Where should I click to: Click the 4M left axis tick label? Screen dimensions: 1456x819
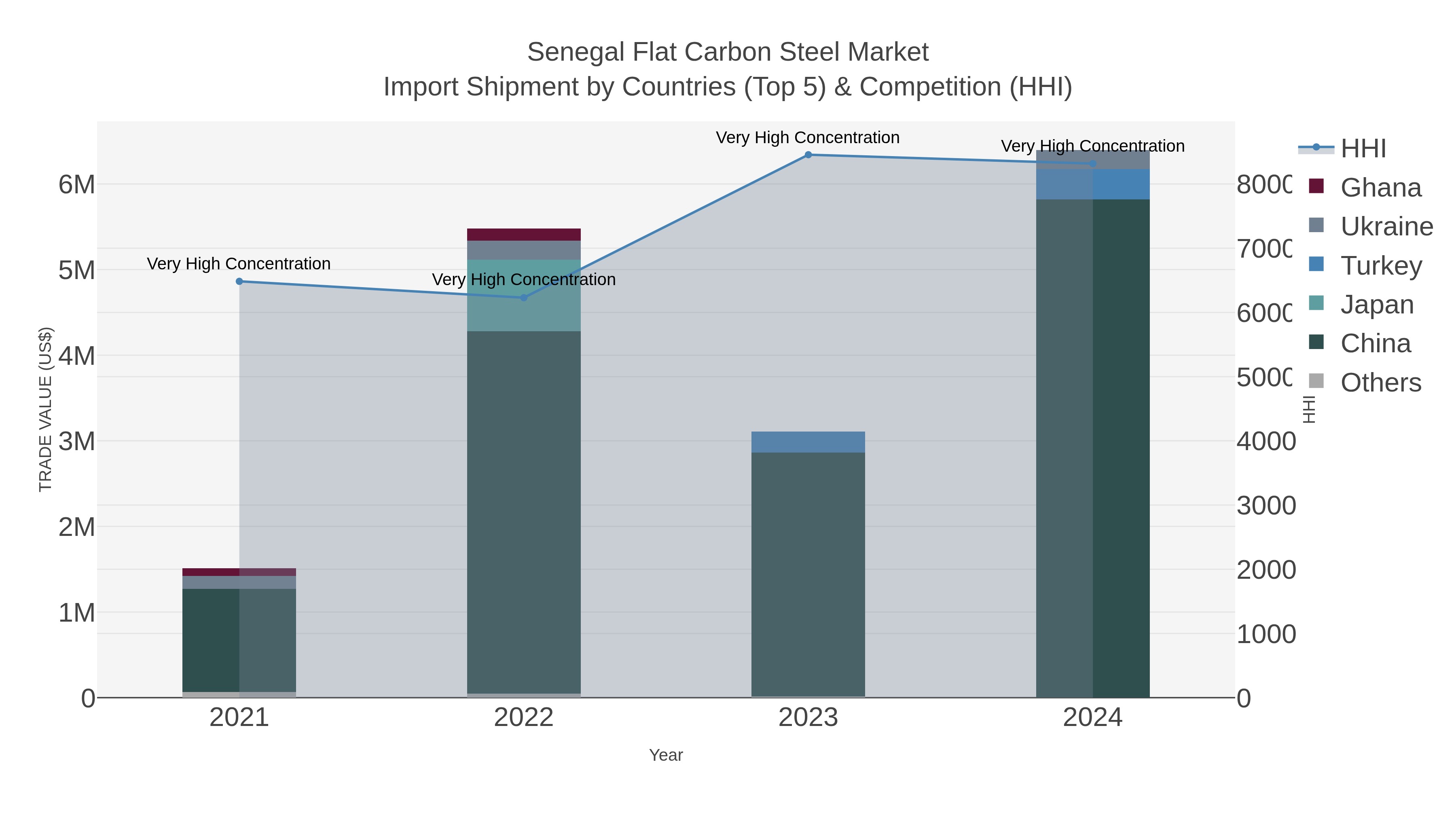point(77,356)
